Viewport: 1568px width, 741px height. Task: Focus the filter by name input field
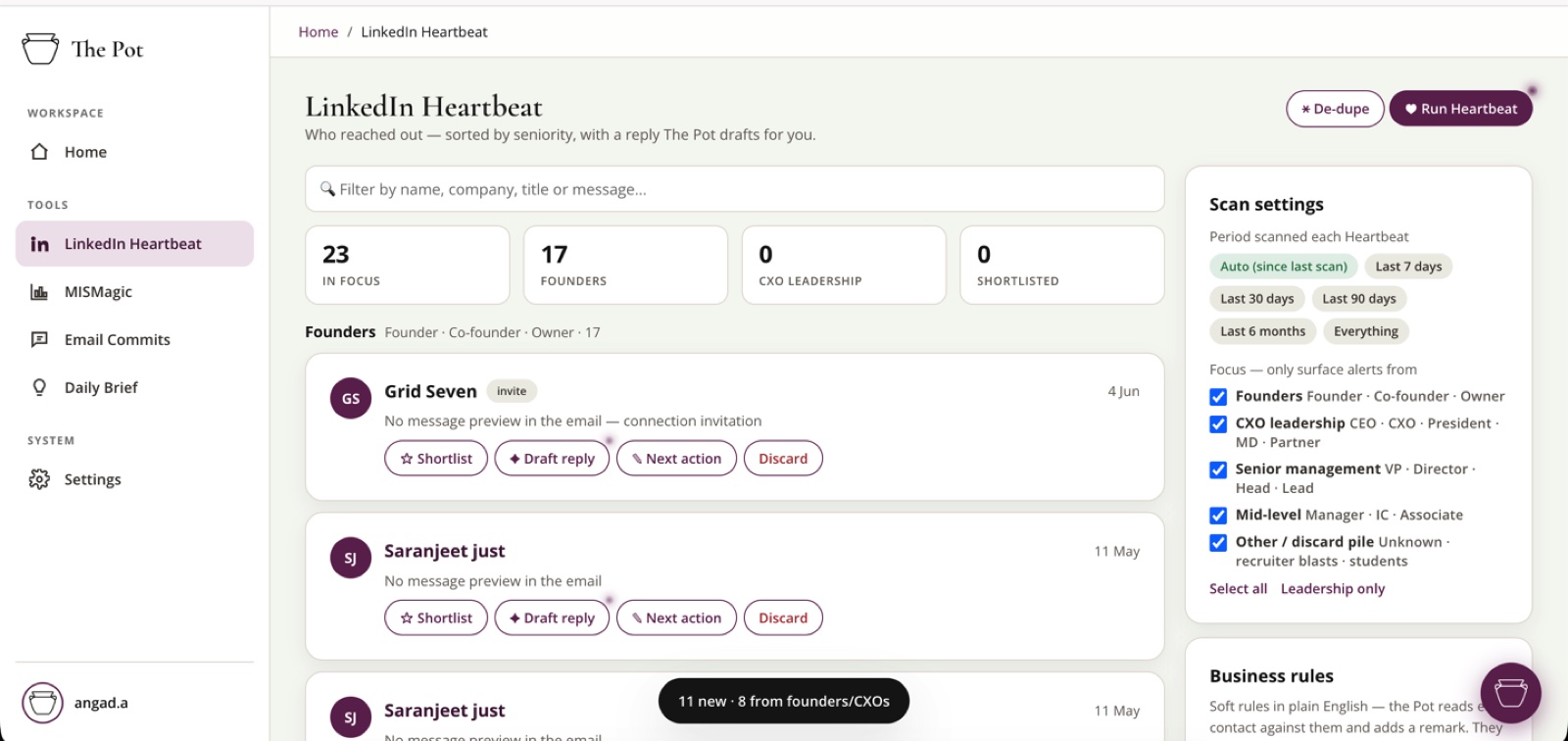pyautogui.click(x=735, y=189)
